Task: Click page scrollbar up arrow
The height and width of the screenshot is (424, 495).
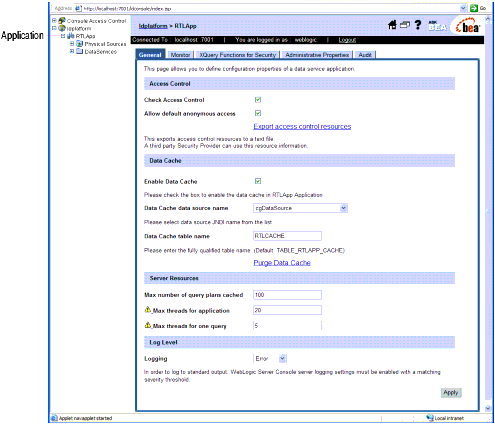Action: click(488, 19)
